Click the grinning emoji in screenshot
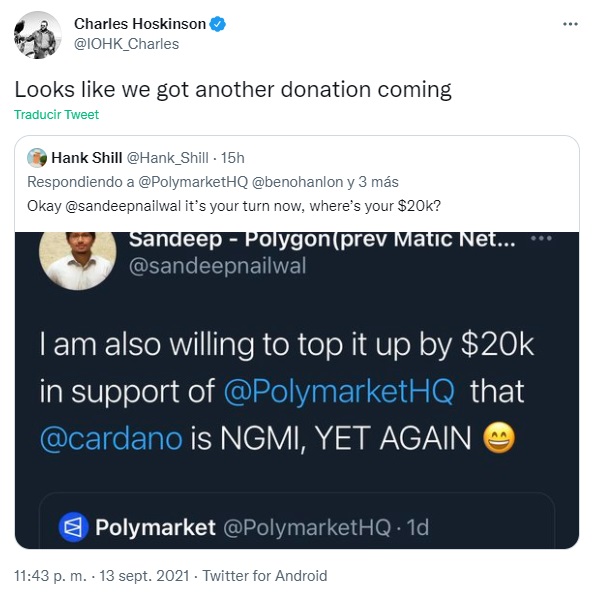This screenshot has width=596, height=602. pos(498,438)
